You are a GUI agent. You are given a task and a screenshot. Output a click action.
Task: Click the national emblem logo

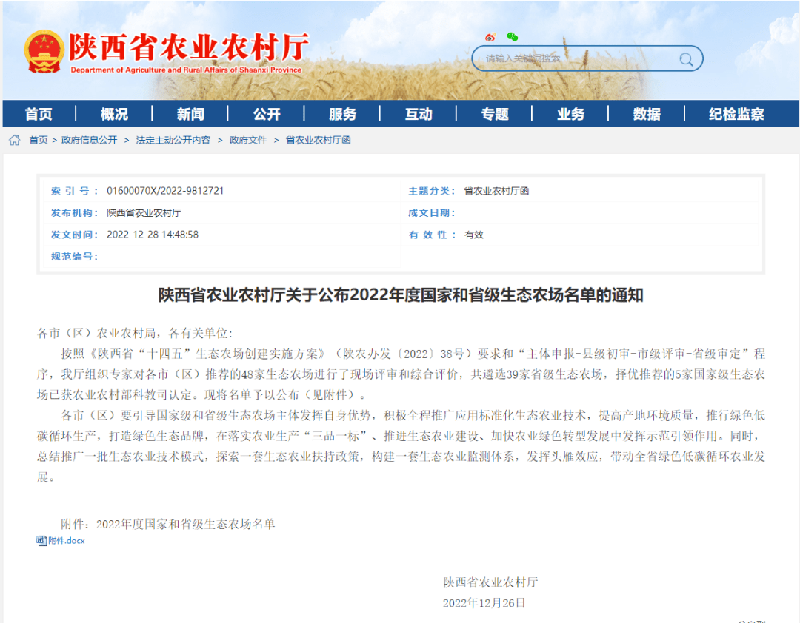(x=41, y=51)
